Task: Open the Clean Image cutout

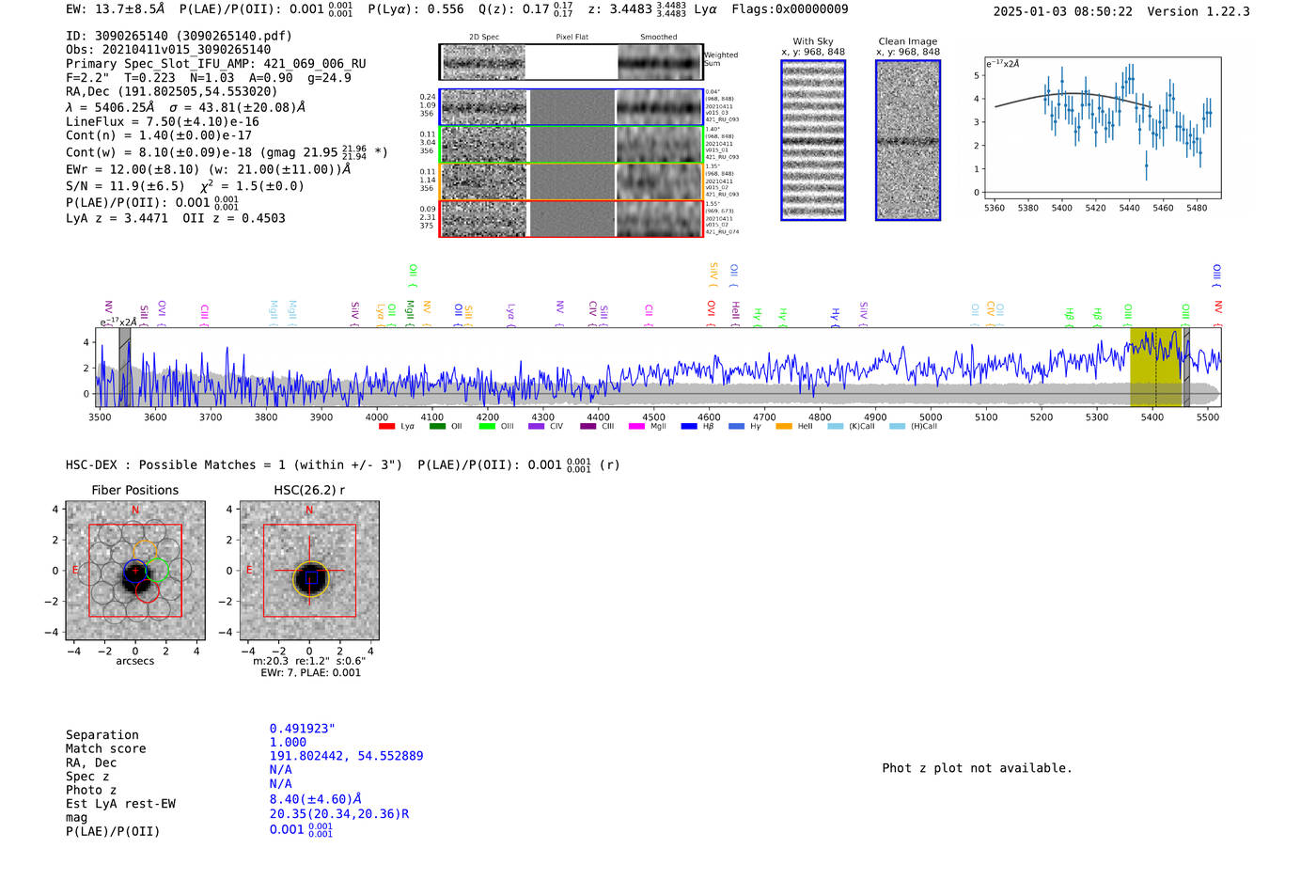Action: point(908,141)
